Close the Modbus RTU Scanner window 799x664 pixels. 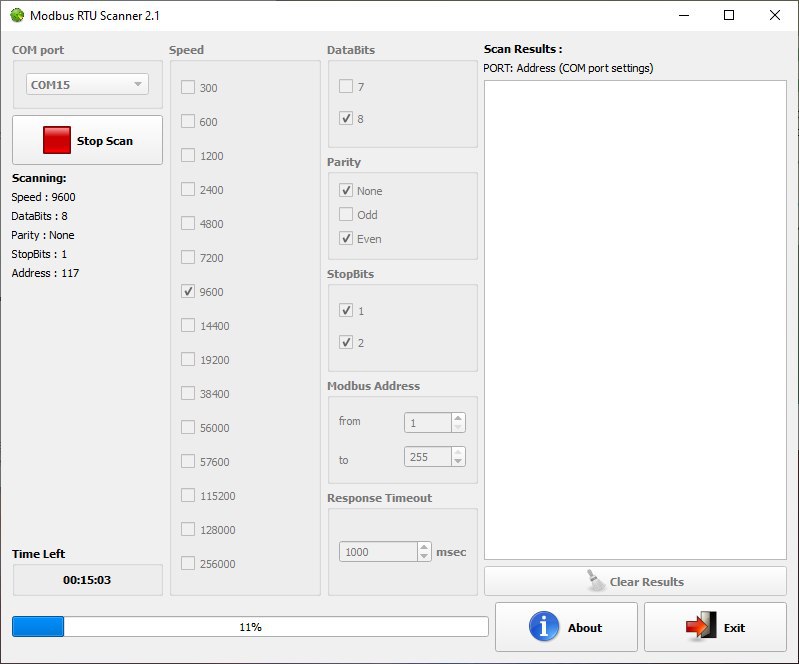775,15
